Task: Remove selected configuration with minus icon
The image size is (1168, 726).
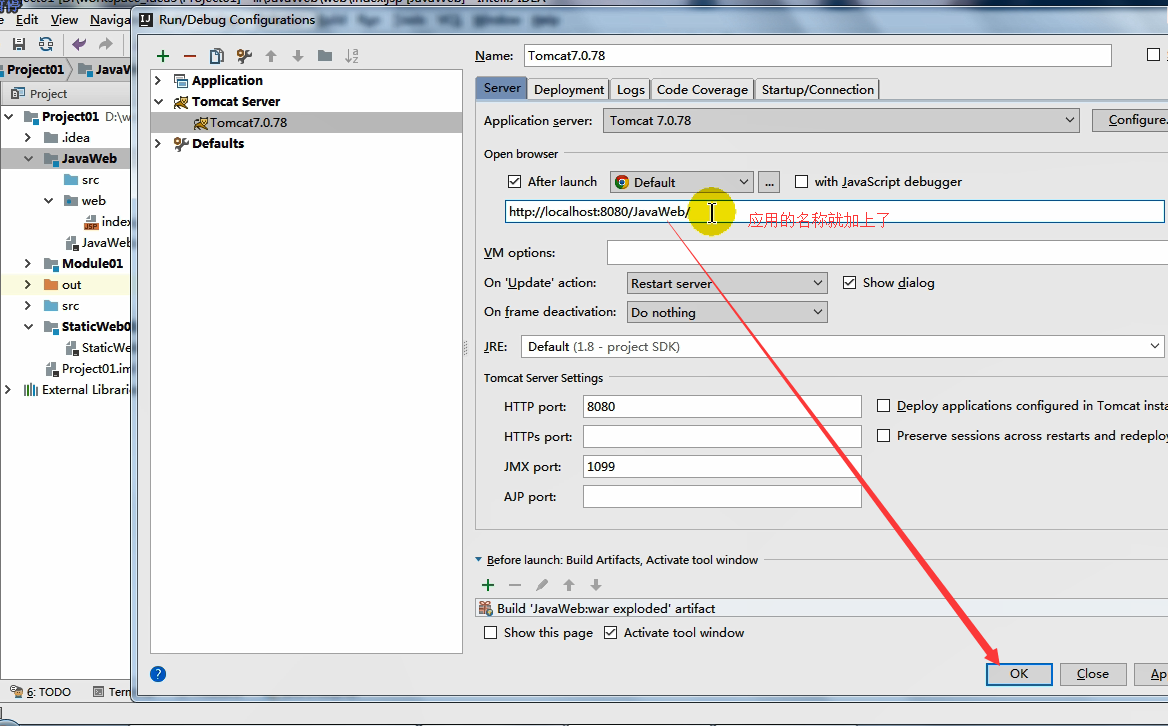Action: coord(190,56)
